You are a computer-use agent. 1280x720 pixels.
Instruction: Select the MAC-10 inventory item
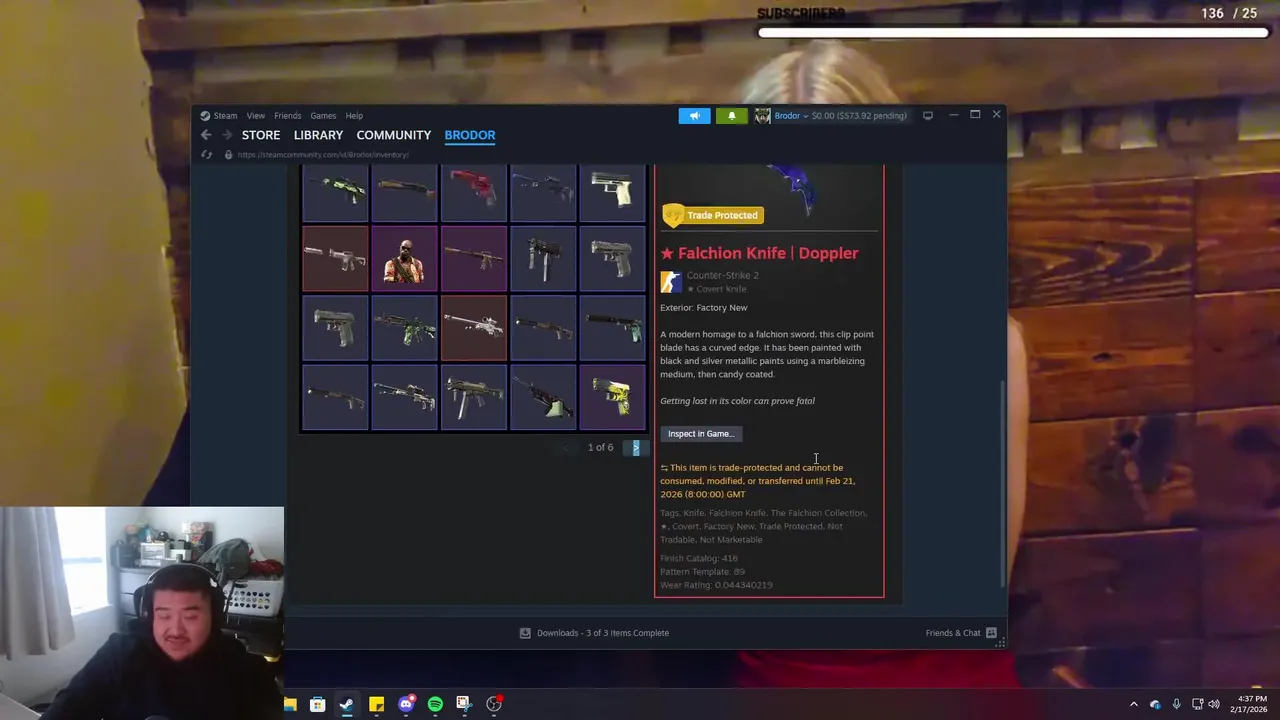tap(543, 259)
